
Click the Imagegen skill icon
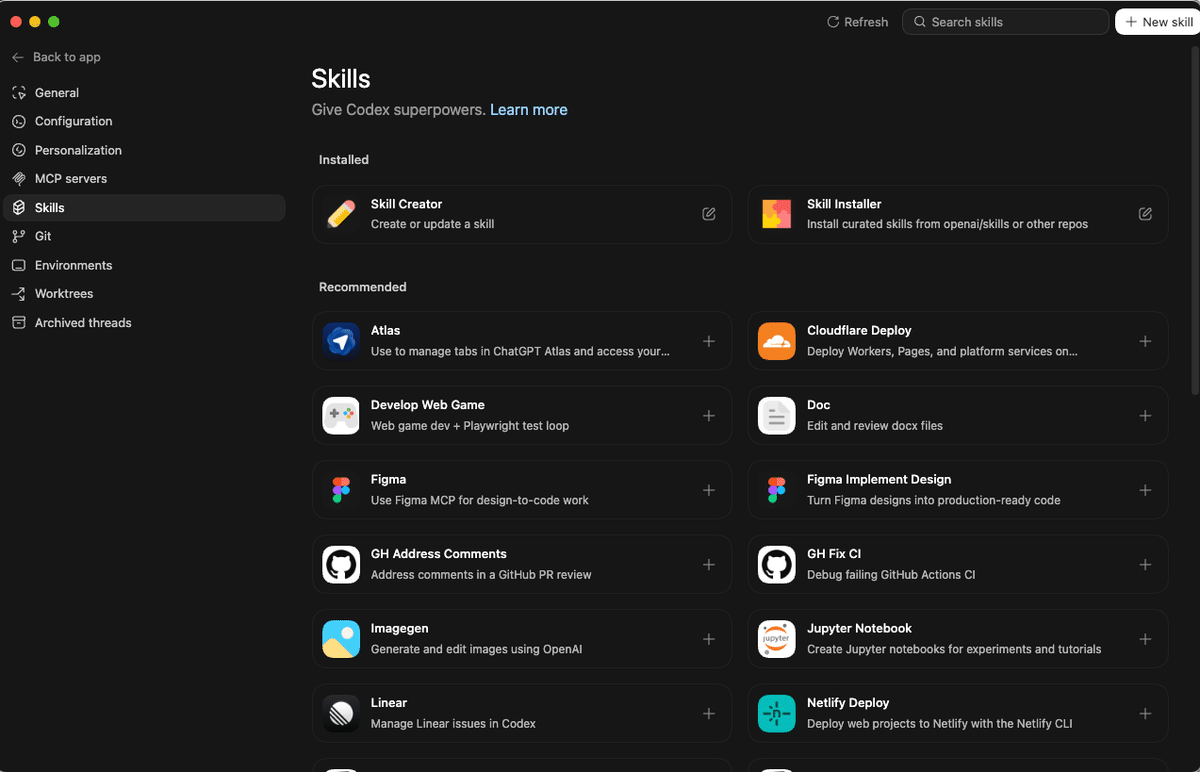pos(341,639)
